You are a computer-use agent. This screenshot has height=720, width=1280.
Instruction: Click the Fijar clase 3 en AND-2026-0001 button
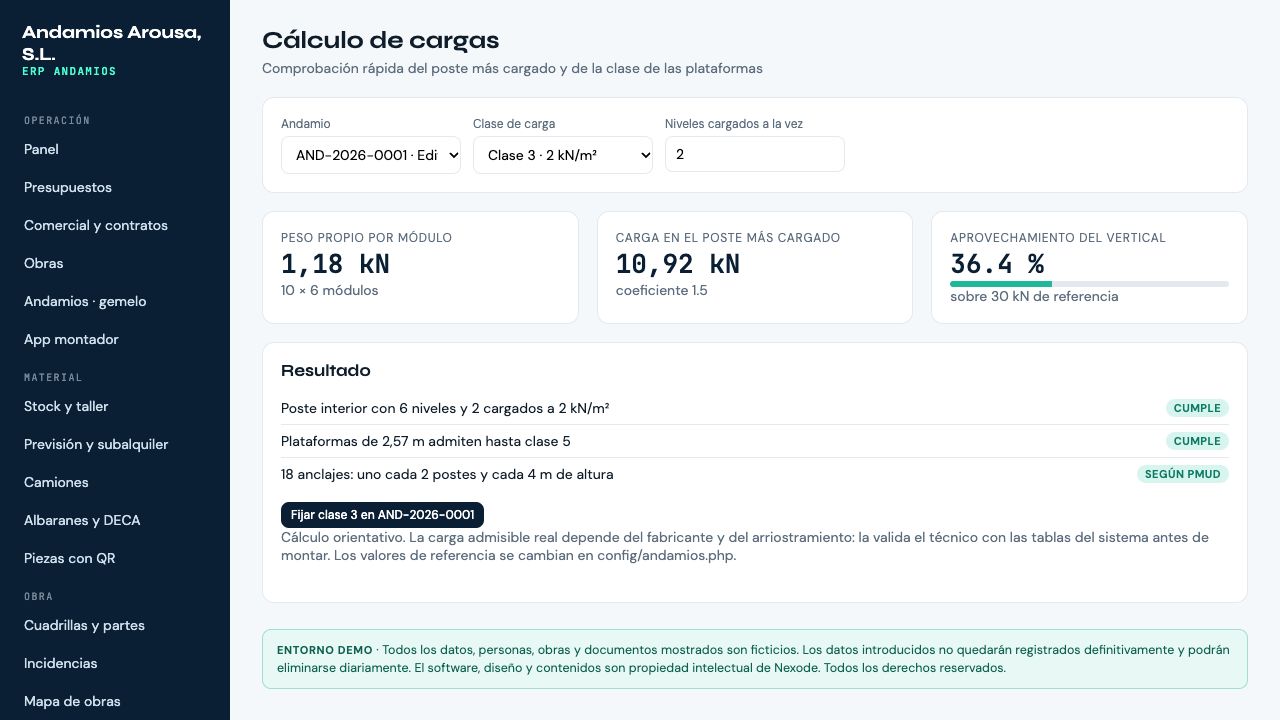pyautogui.click(x=382, y=515)
